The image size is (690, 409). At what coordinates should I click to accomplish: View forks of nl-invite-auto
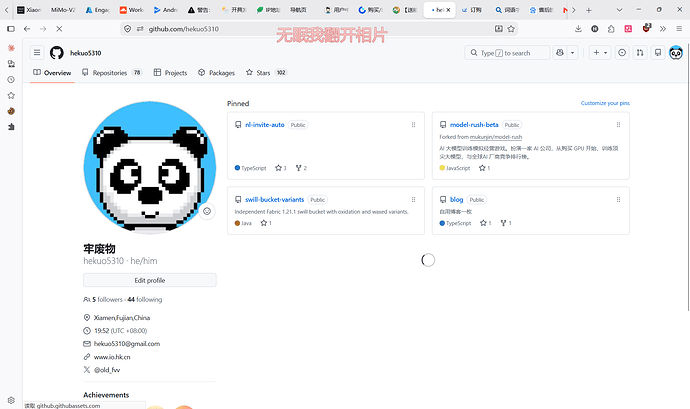tap(301, 168)
